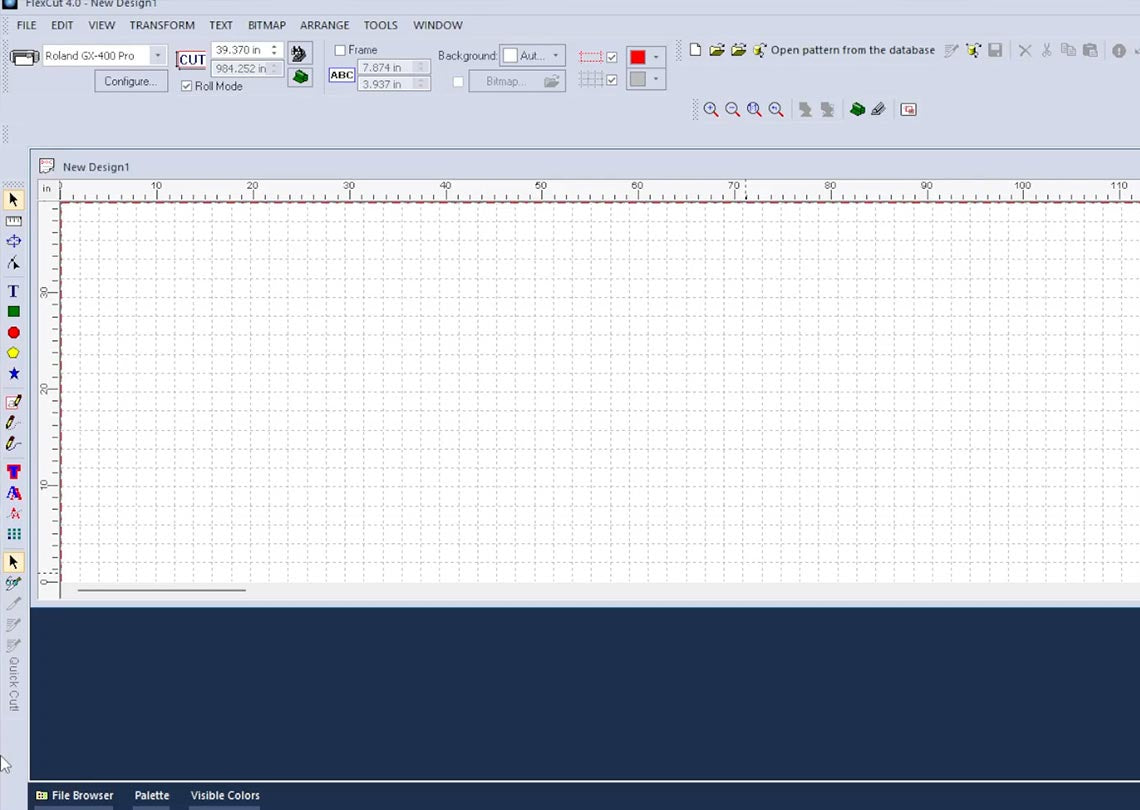Image resolution: width=1140 pixels, height=810 pixels.
Task: Open the red color swatch dropdown arrow
Action: click(656, 57)
